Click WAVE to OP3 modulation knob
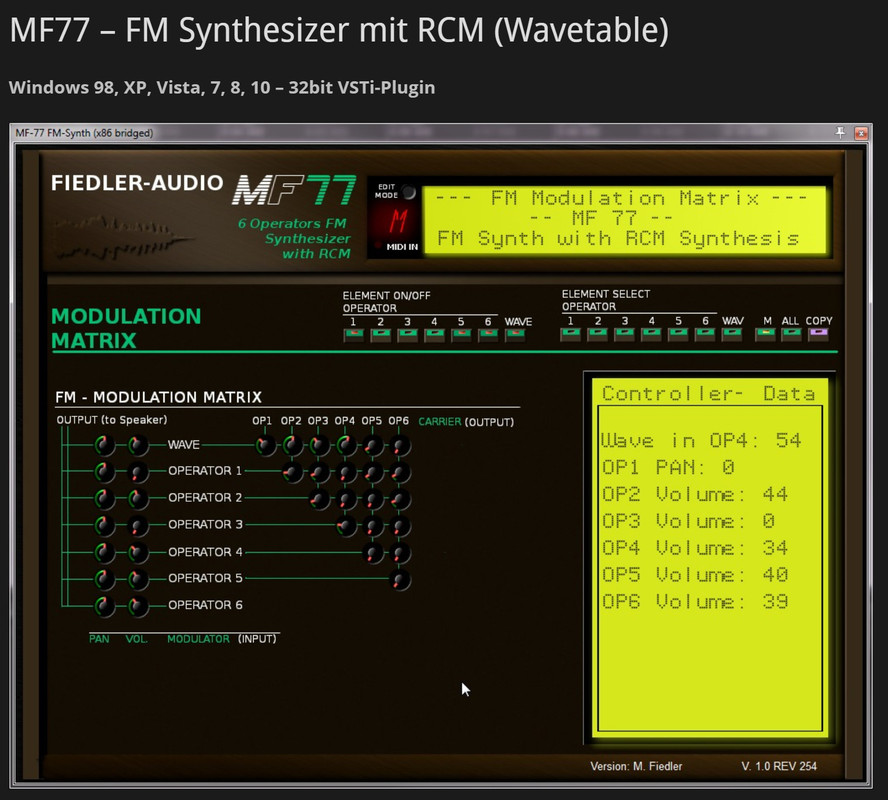888x800 pixels. pyautogui.click(x=319, y=446)
